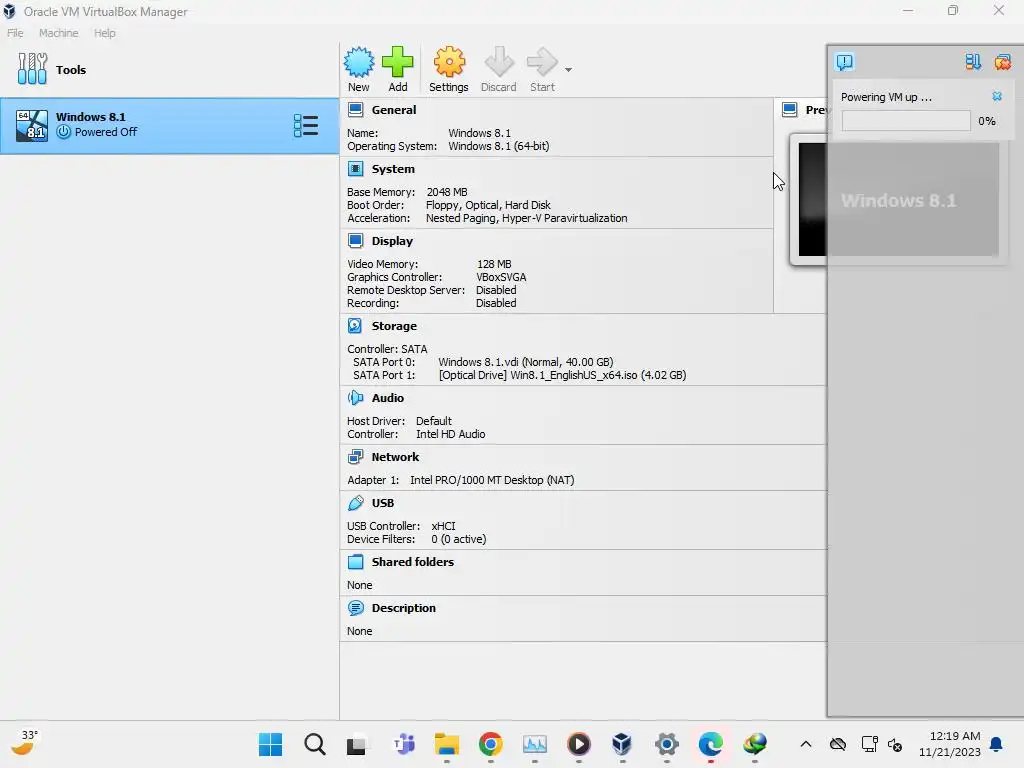This screenshot has width=1024, height=768.
Task: Open the Storage settings link
Action: pos(394,326)
